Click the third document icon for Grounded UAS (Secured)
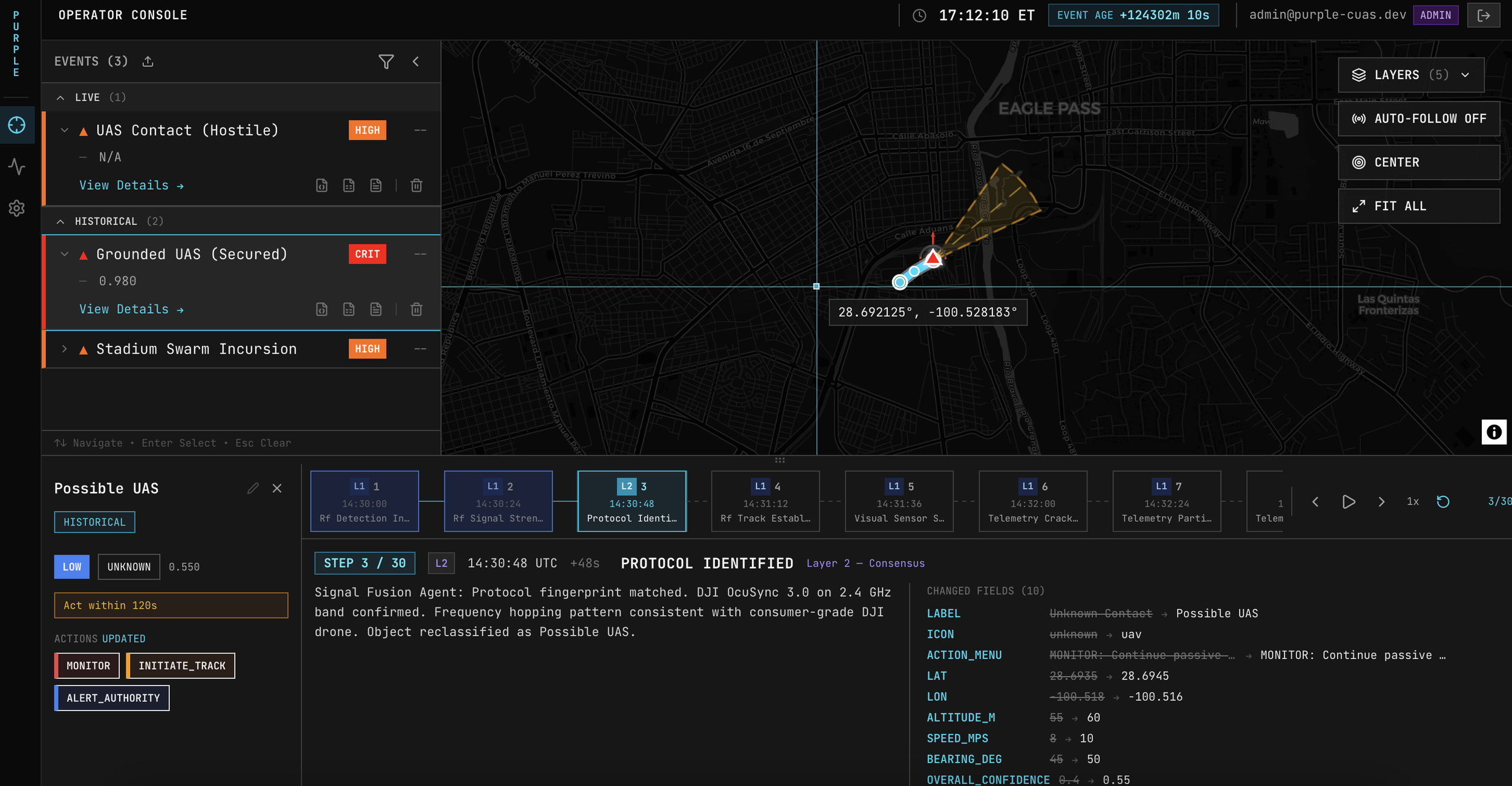 (x=376, y=310)
